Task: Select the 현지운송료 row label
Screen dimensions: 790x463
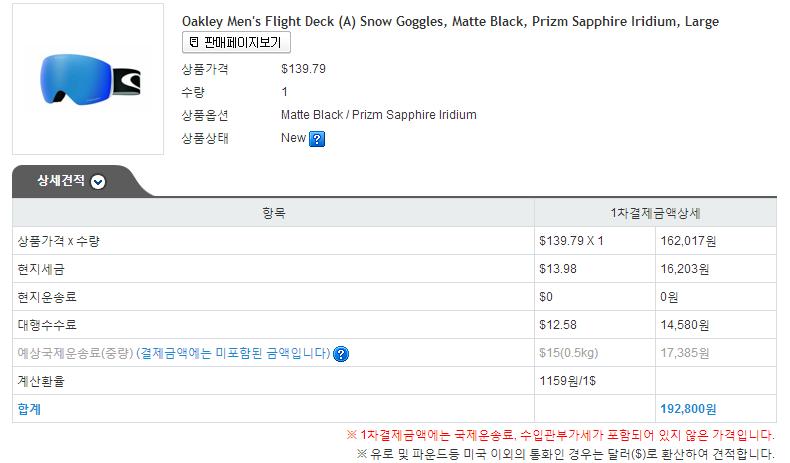Action: (x=47, y=297)
